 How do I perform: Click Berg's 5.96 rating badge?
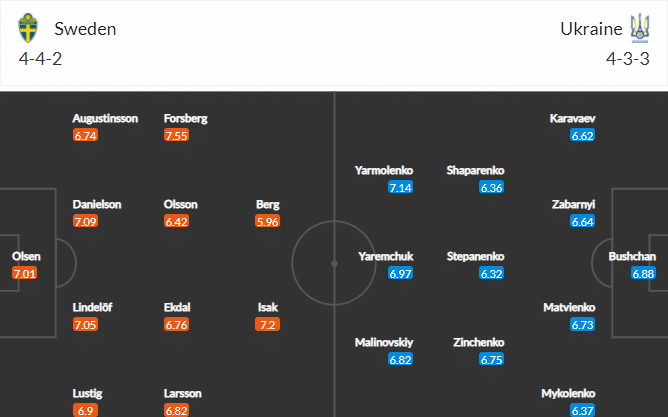(268, 221)
